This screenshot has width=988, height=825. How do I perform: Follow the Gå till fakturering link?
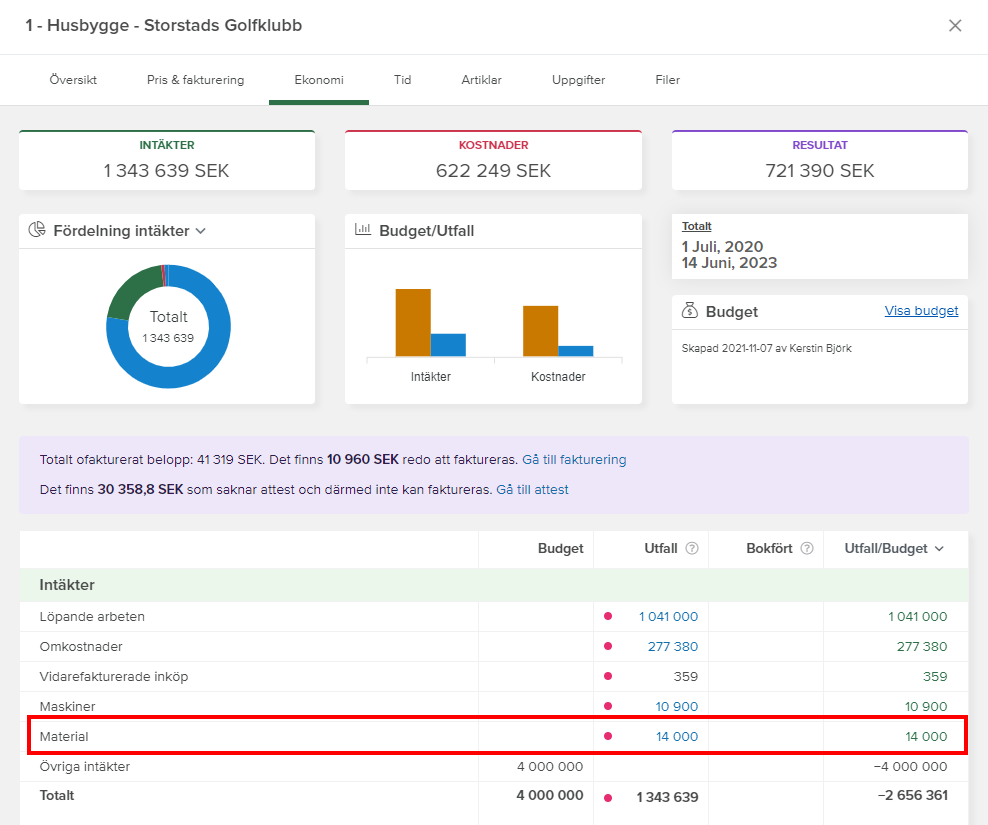[574, 460]
